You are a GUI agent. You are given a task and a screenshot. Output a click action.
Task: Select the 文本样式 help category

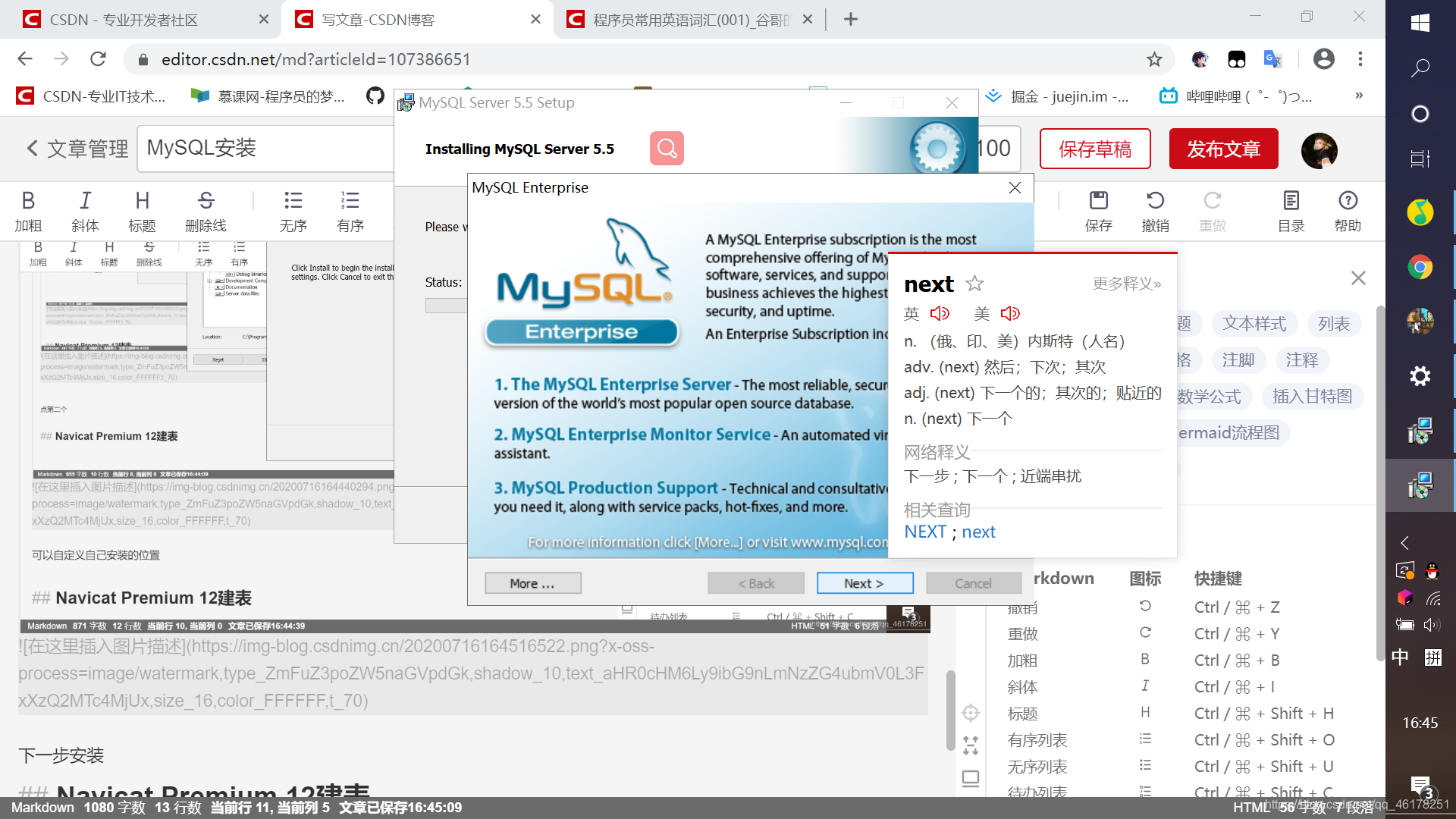1254,324
